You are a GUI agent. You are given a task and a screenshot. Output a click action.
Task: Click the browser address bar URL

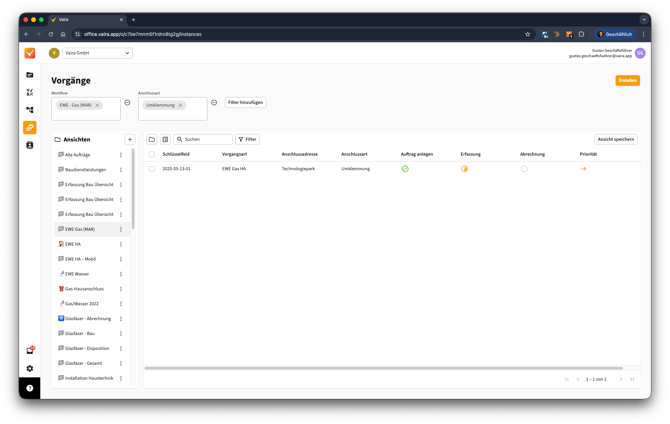click(x=142, y=34)
